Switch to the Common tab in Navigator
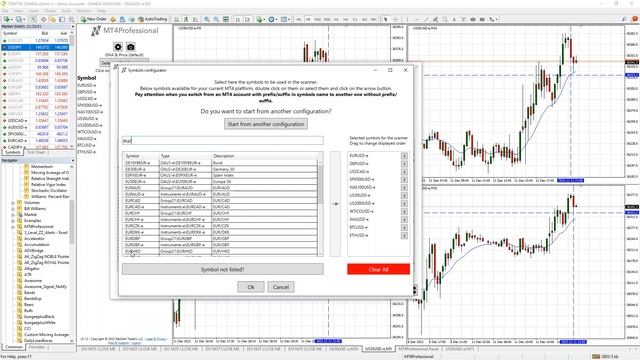Image resolution: width=640 pixels, height=360 pixels. point(13,347)
